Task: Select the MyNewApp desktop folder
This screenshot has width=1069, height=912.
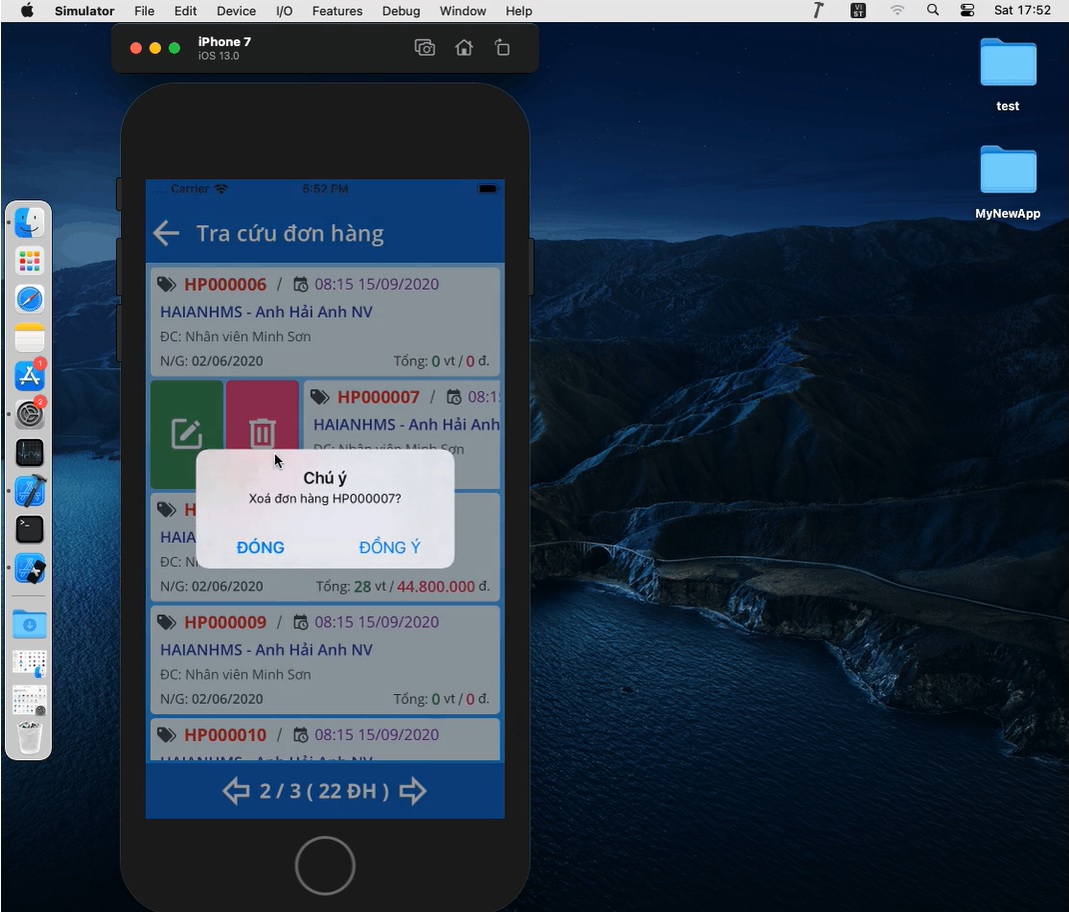Action: coord(1007,182)
